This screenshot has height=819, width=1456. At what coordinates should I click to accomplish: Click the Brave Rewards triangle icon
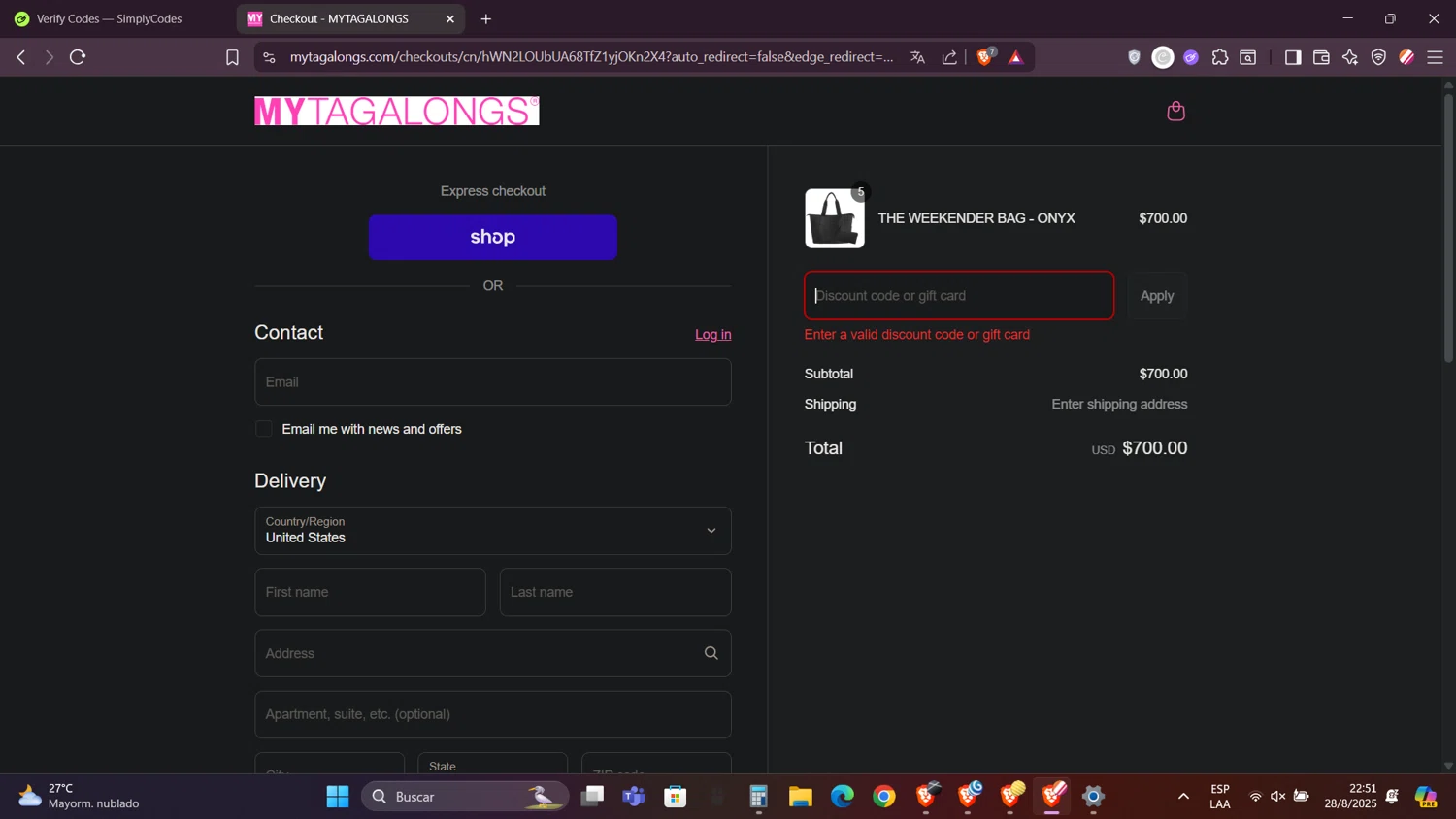tap(1016, 58)
